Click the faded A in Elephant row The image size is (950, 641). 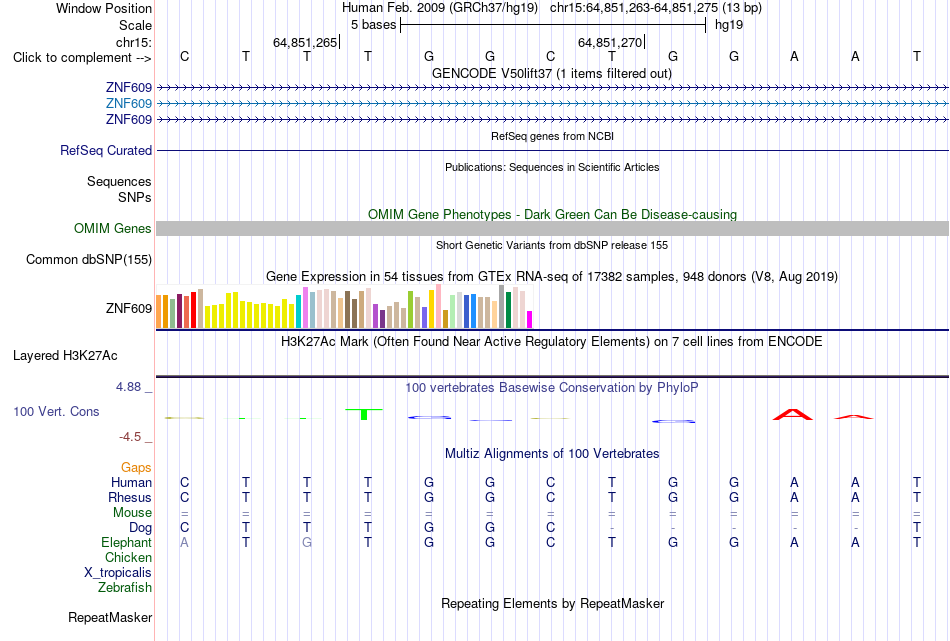(184, 542)
